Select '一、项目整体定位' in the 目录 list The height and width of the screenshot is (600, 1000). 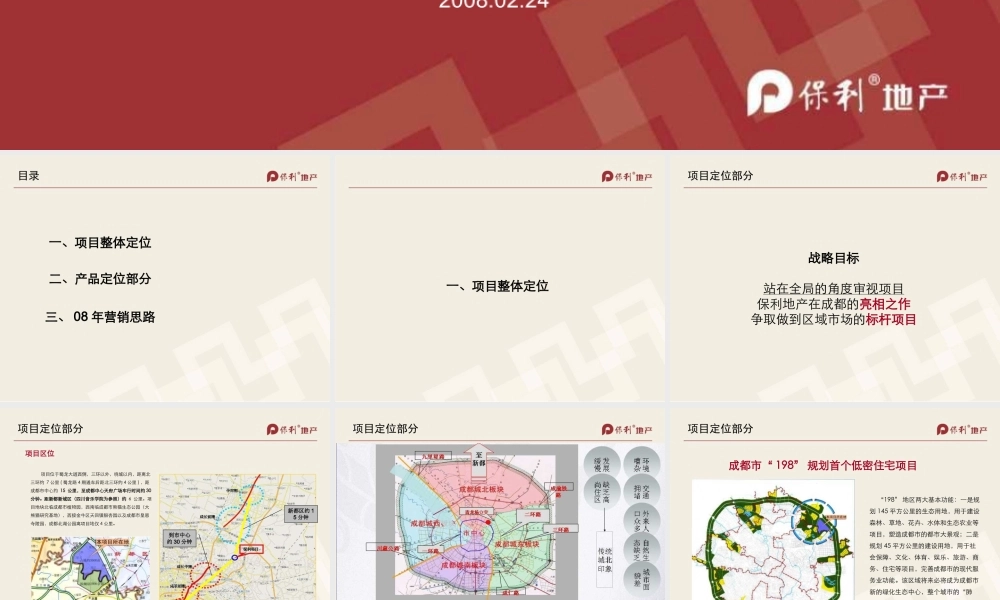point(100,242)
